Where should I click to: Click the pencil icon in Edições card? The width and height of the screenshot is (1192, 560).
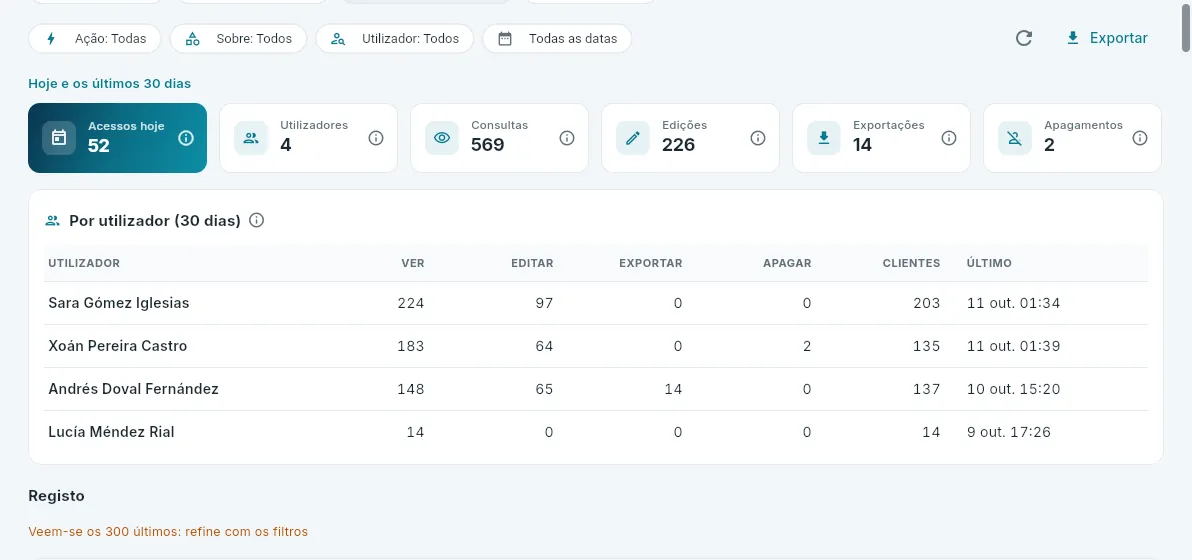pyautogui.click(x=632, y=138)
